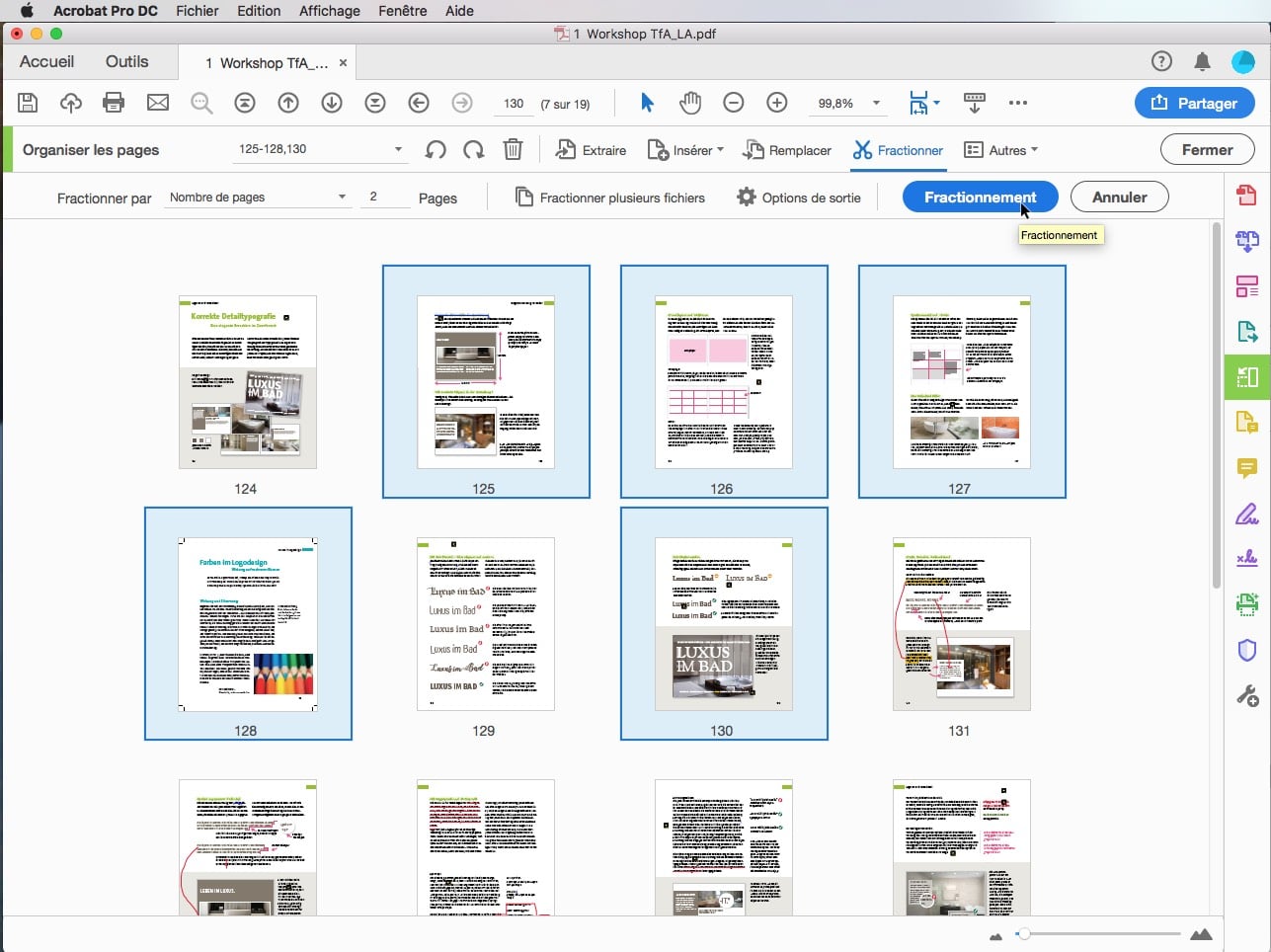Image resolution: width=1271 pixels, height=952 pixels.
Task: Click the Save floppy disk icon
Action: point(28,103)
